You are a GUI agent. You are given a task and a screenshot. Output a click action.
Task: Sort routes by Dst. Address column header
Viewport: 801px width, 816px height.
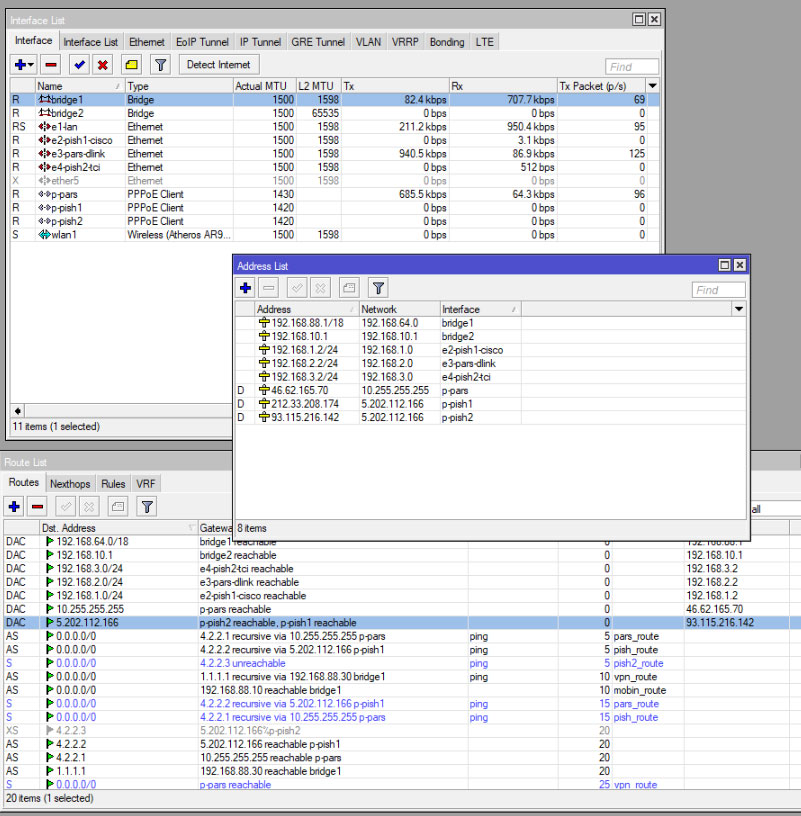119,528
